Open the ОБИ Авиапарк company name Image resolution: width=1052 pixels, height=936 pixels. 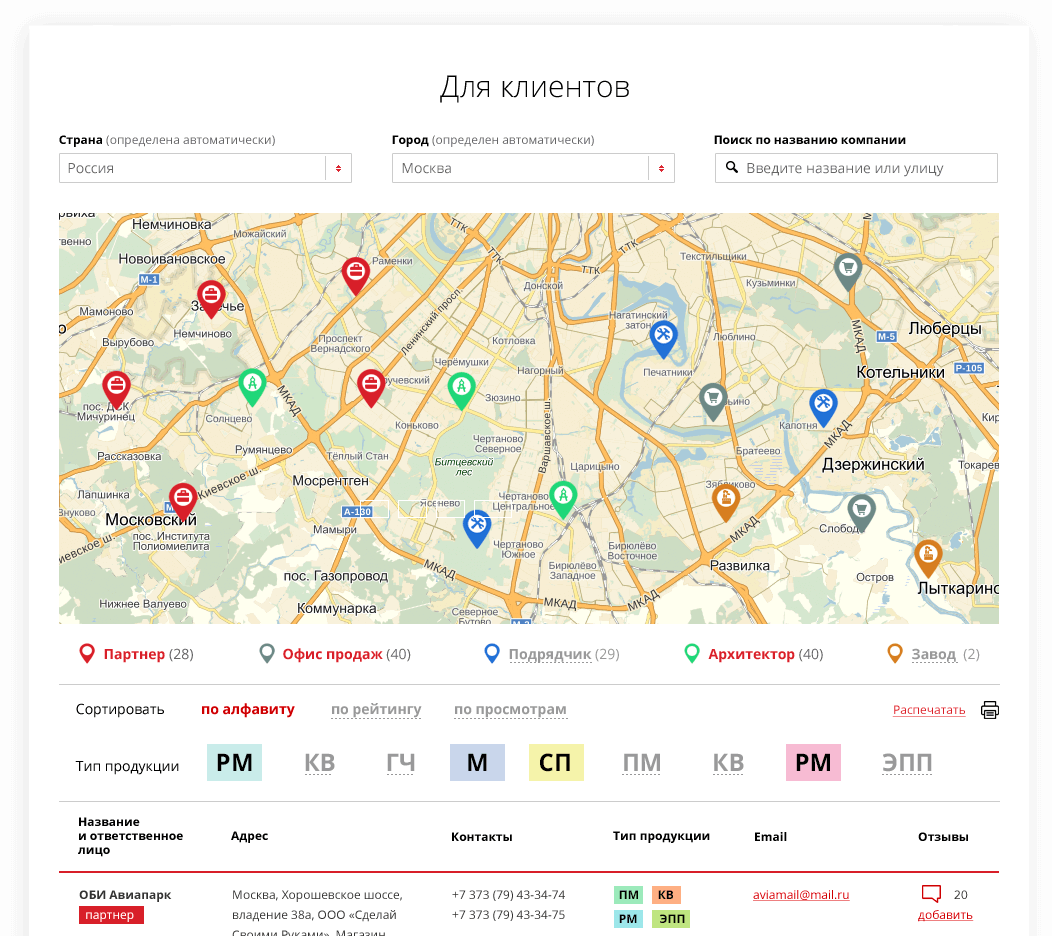(x=125, y=894)
